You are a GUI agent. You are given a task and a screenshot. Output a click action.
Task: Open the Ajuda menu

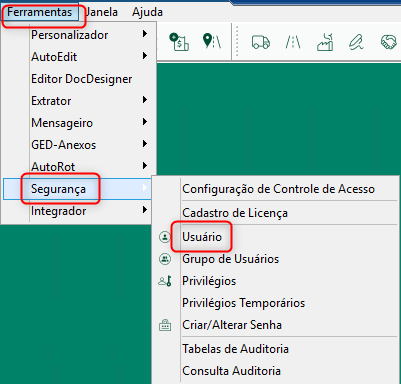point(147,12)
